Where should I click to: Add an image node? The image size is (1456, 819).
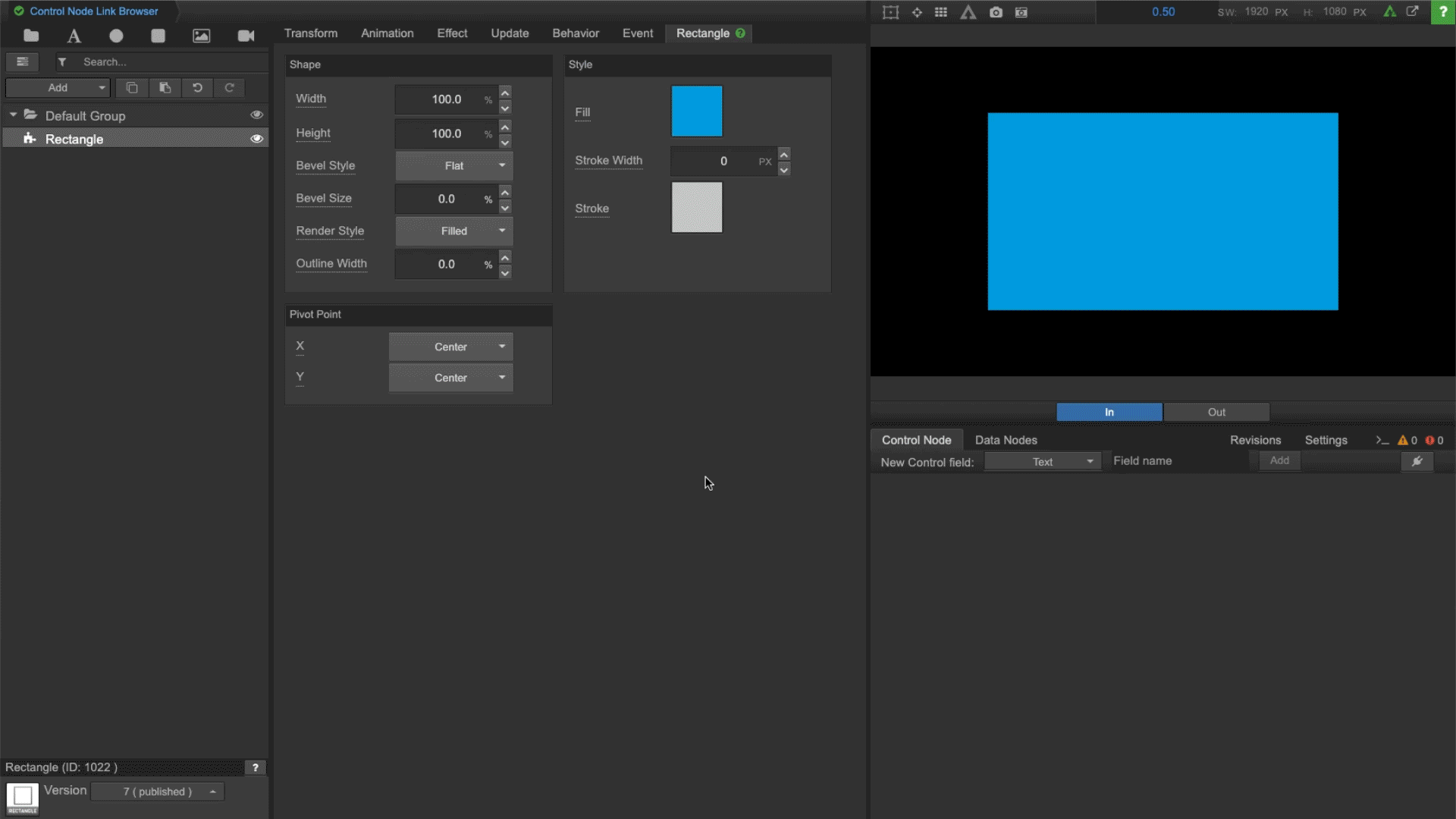pos(201,36)
